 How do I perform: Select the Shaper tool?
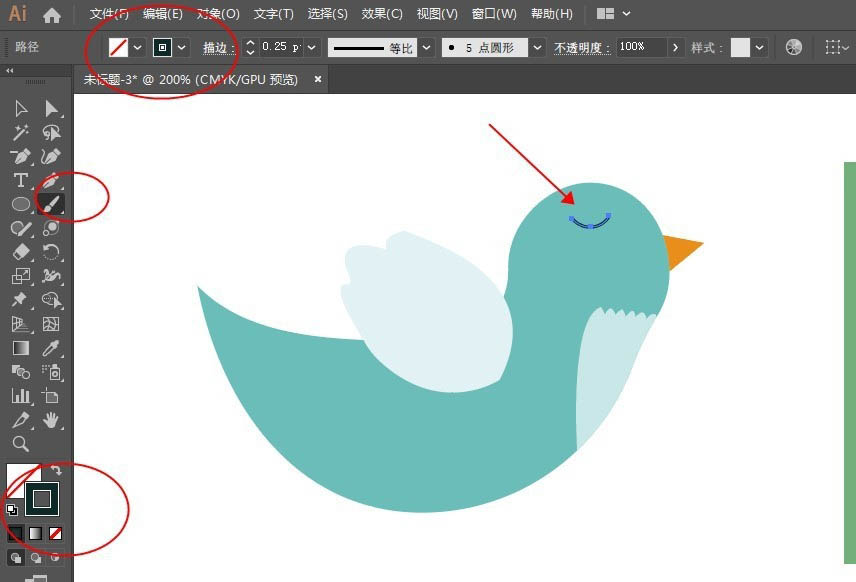click(x=21, y=228)
